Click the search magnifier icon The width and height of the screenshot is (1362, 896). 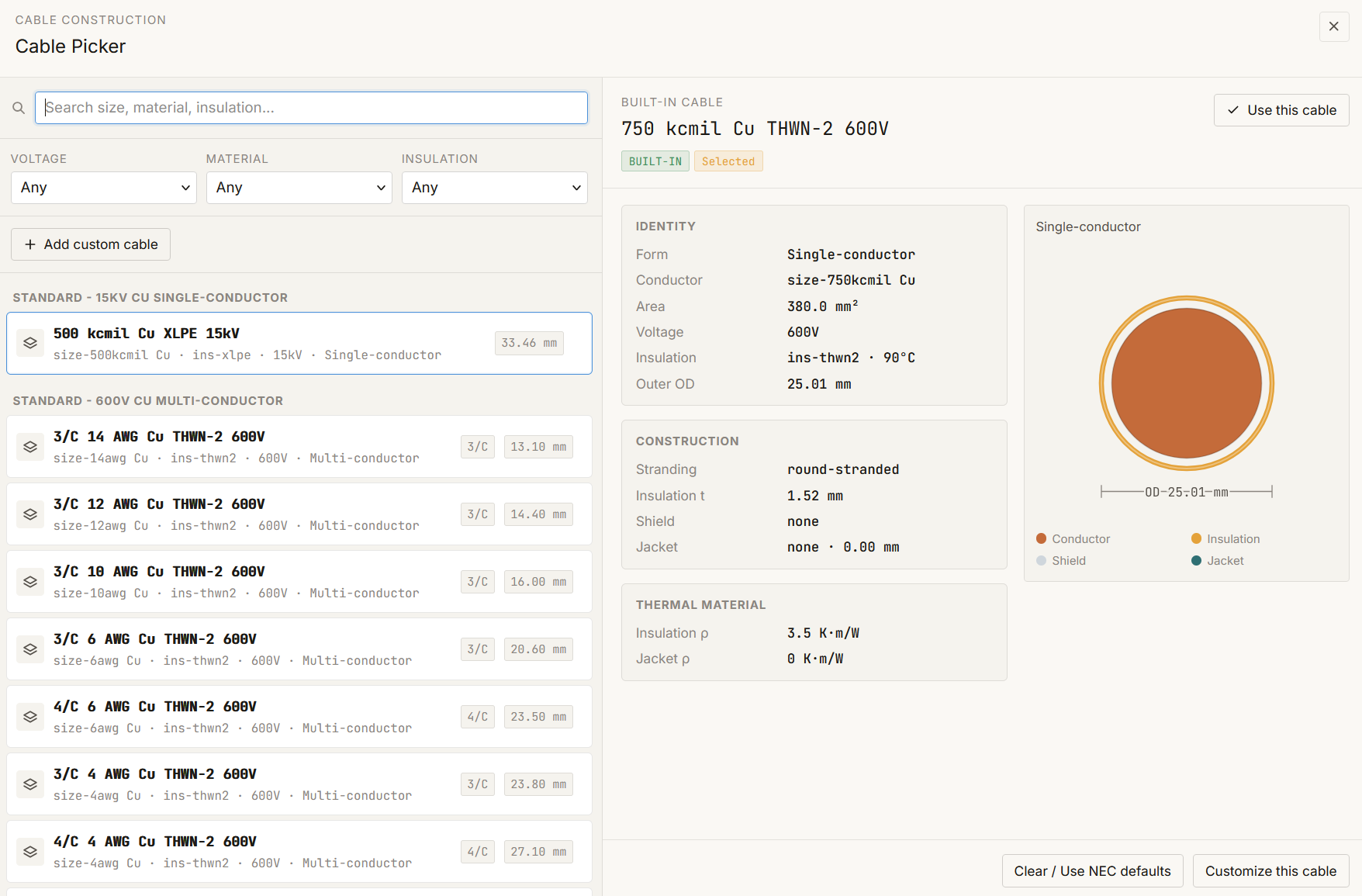[19, 108]
